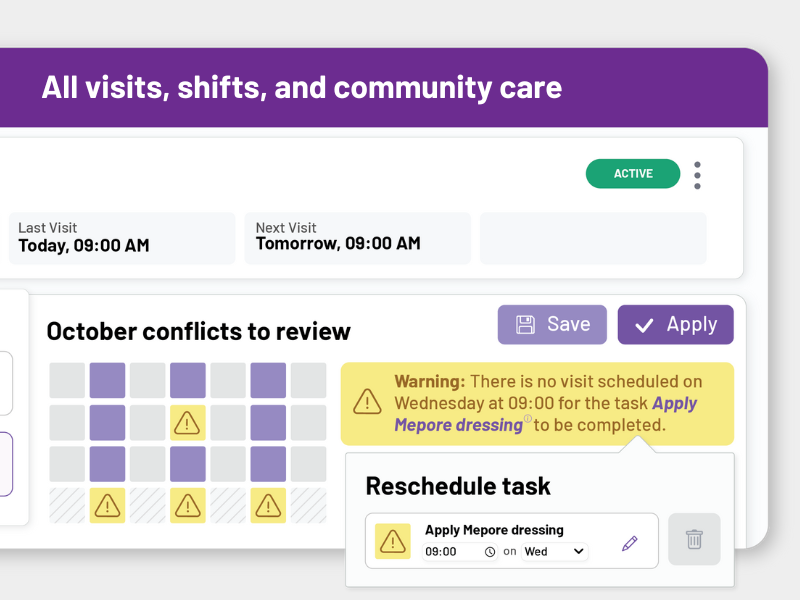The image size is (800, 600).
Task: Open the Wed day dropdown
Action: point(555,551)
